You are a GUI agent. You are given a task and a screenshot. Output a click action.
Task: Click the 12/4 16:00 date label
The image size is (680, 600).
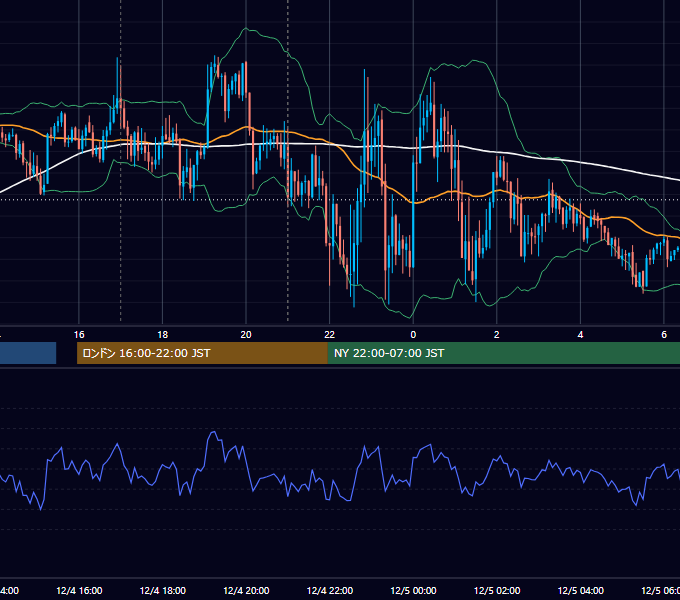click(x=79, y=591)
